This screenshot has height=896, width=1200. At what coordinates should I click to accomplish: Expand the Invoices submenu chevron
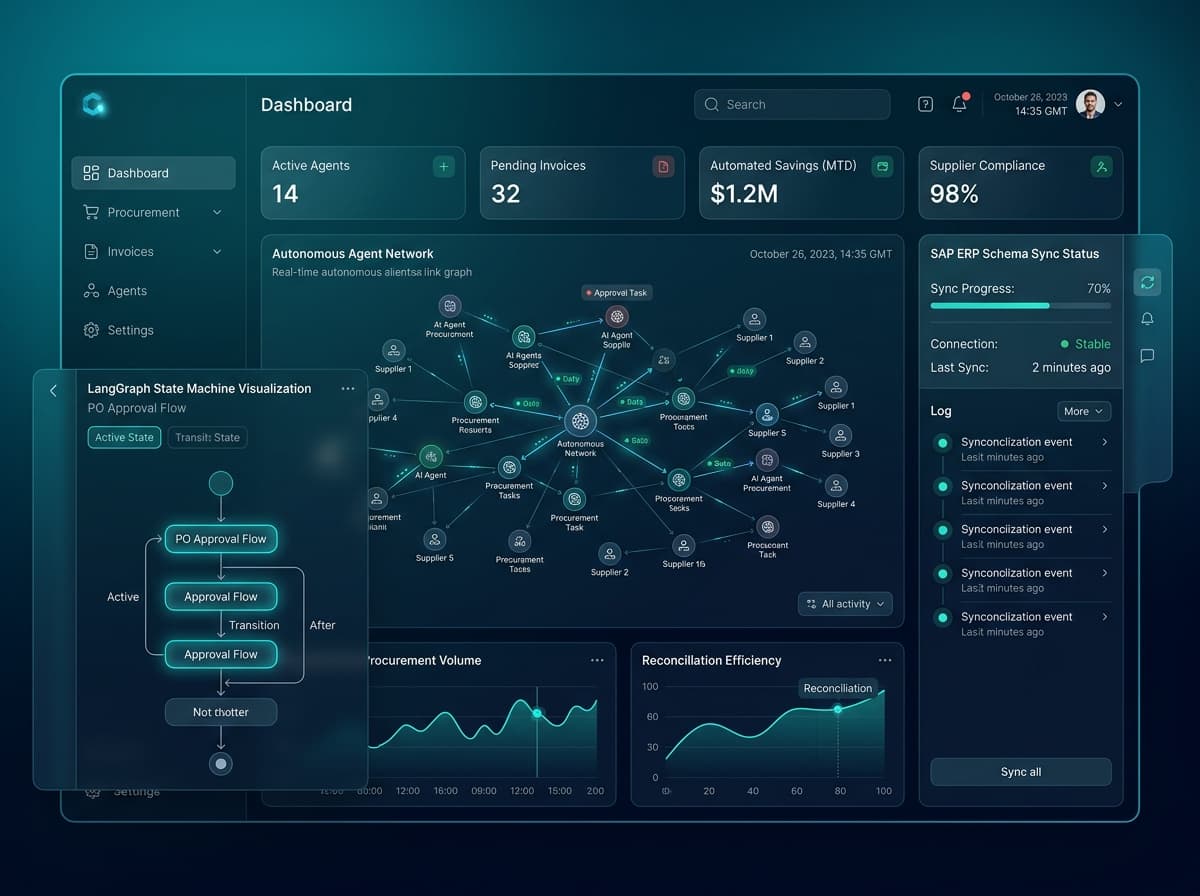pyautogui.click(x=217, y=252)
